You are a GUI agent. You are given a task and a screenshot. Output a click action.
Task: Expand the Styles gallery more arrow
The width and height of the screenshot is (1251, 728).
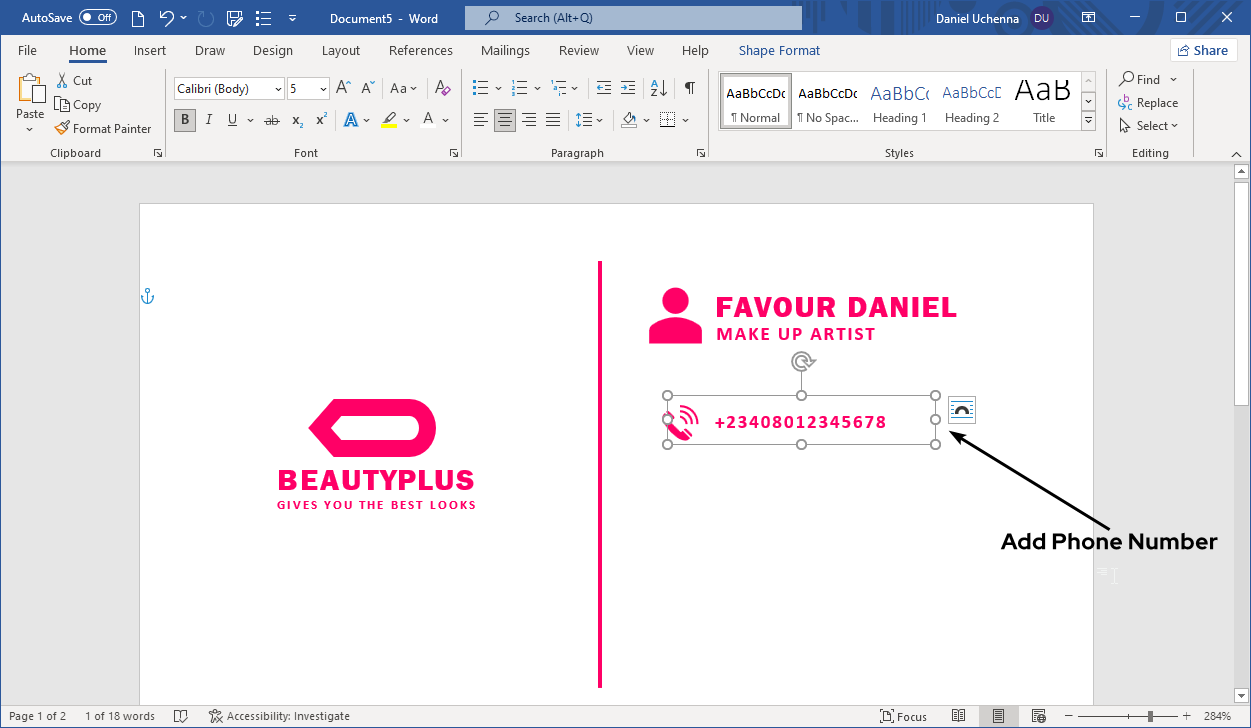[x=1089, y=121]
